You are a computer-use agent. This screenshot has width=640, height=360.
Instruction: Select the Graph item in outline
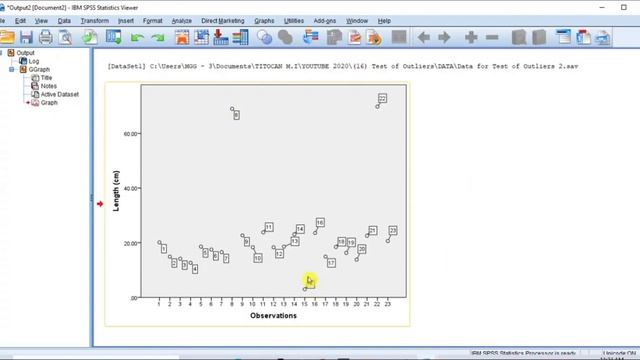(x=49, y=102)
